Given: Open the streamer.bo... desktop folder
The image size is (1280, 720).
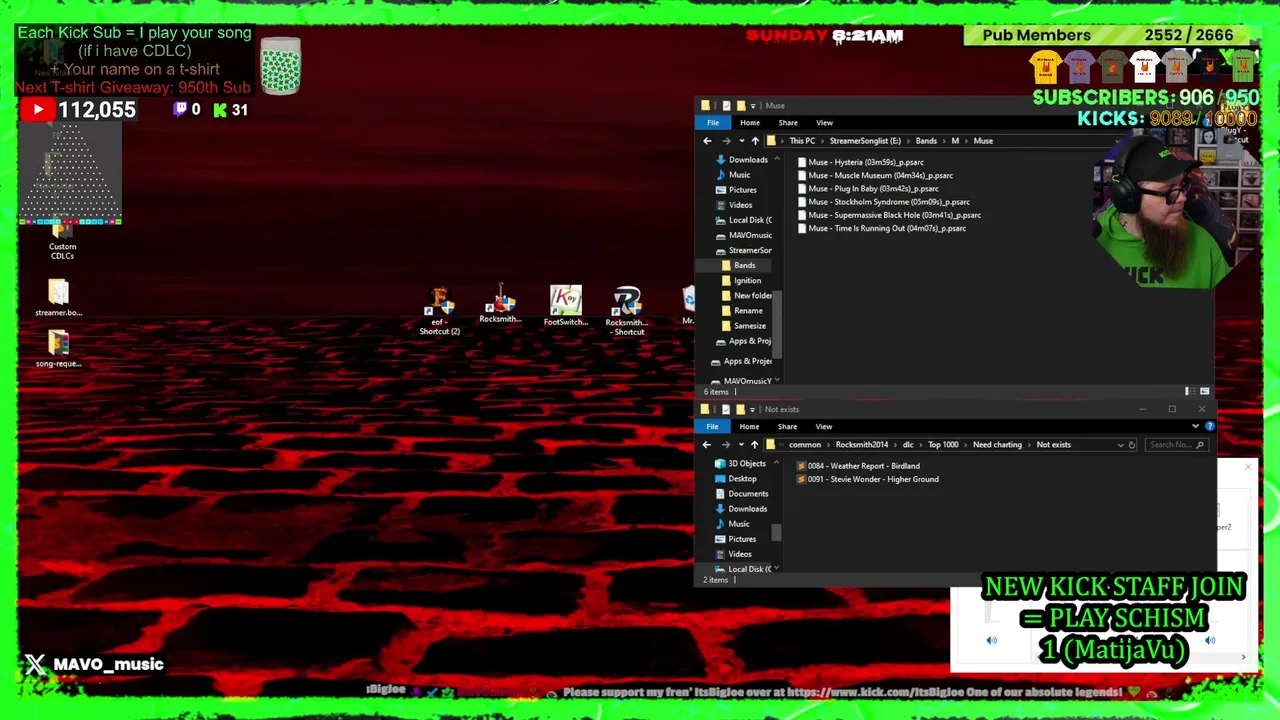Looking at the screenshot, I should coord(58,298).
